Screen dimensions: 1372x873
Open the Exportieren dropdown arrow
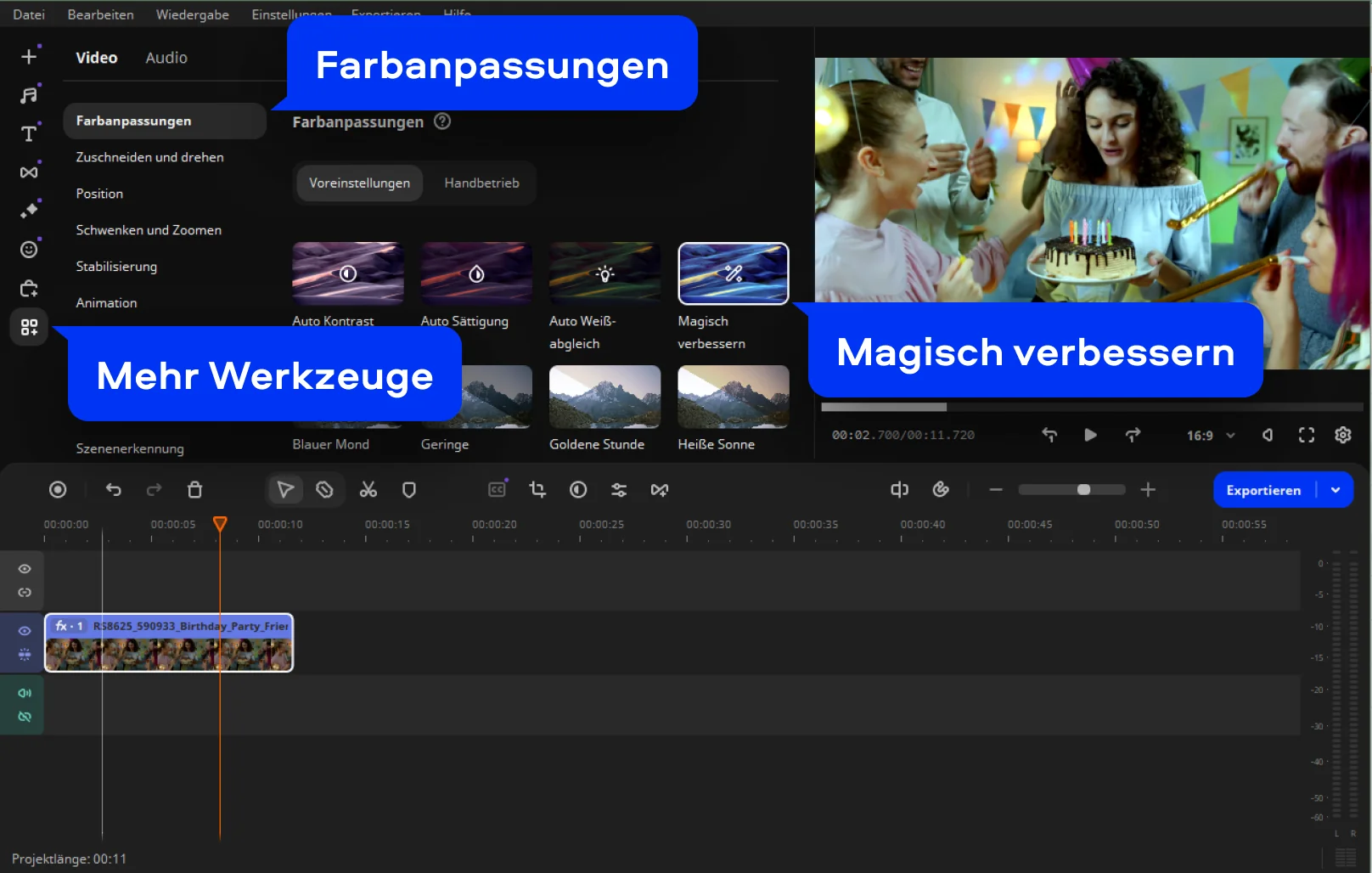coord(1335,490)
